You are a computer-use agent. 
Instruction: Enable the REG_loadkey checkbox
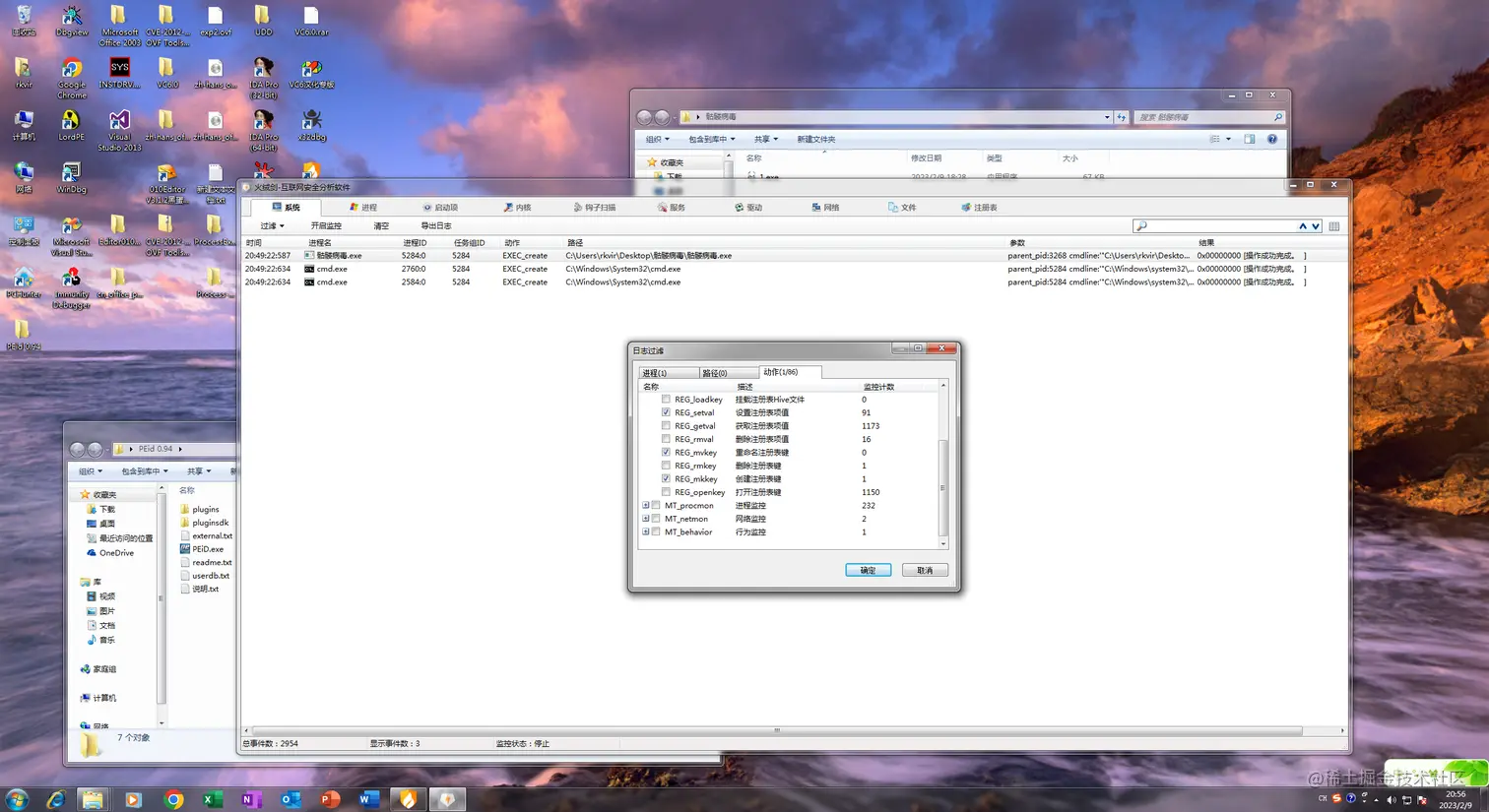click(667, 400)
